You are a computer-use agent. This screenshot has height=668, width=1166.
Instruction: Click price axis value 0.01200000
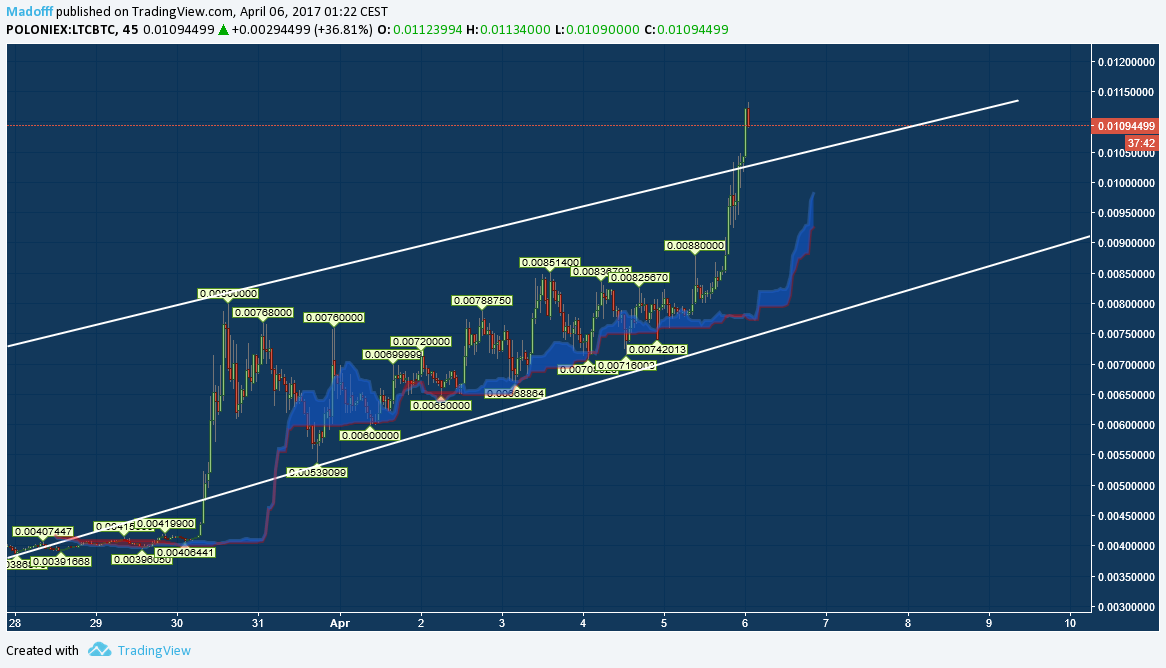click(x=1127, y=62)
